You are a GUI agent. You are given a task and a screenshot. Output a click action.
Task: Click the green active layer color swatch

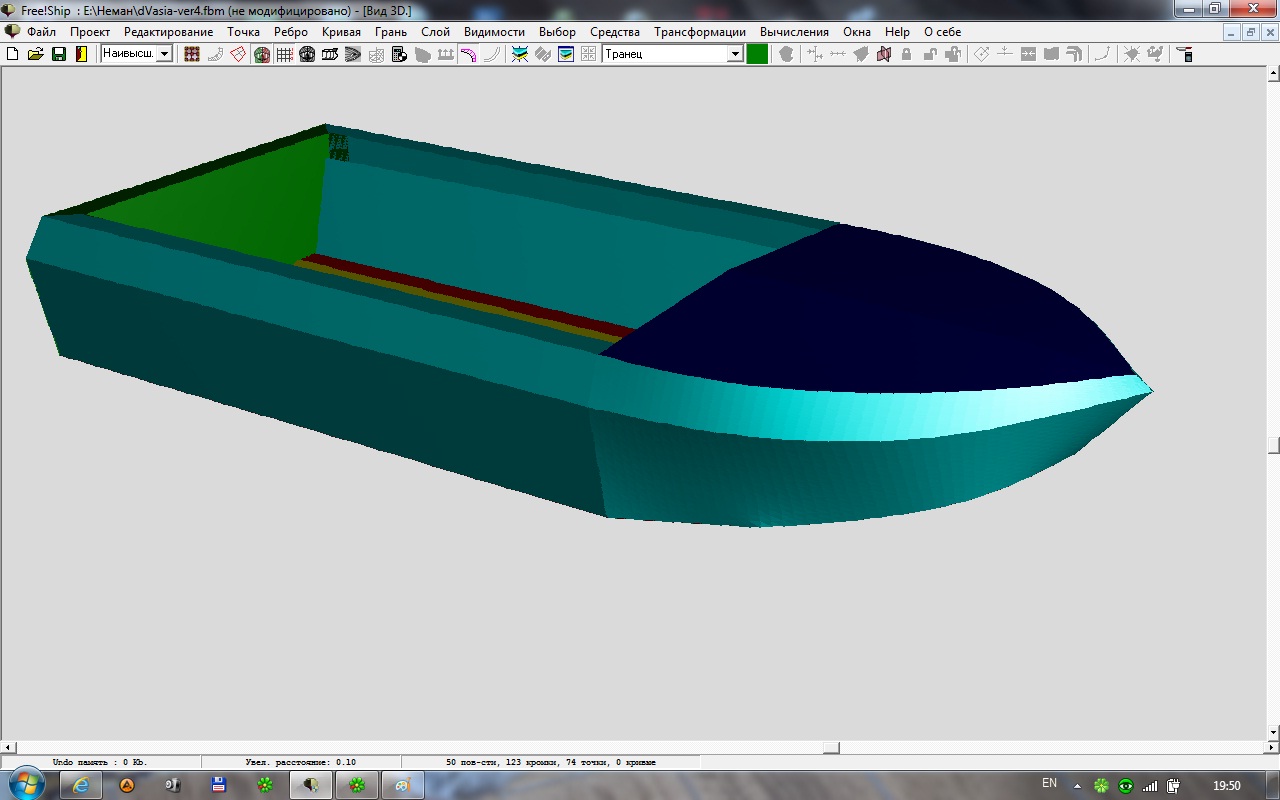757,54
